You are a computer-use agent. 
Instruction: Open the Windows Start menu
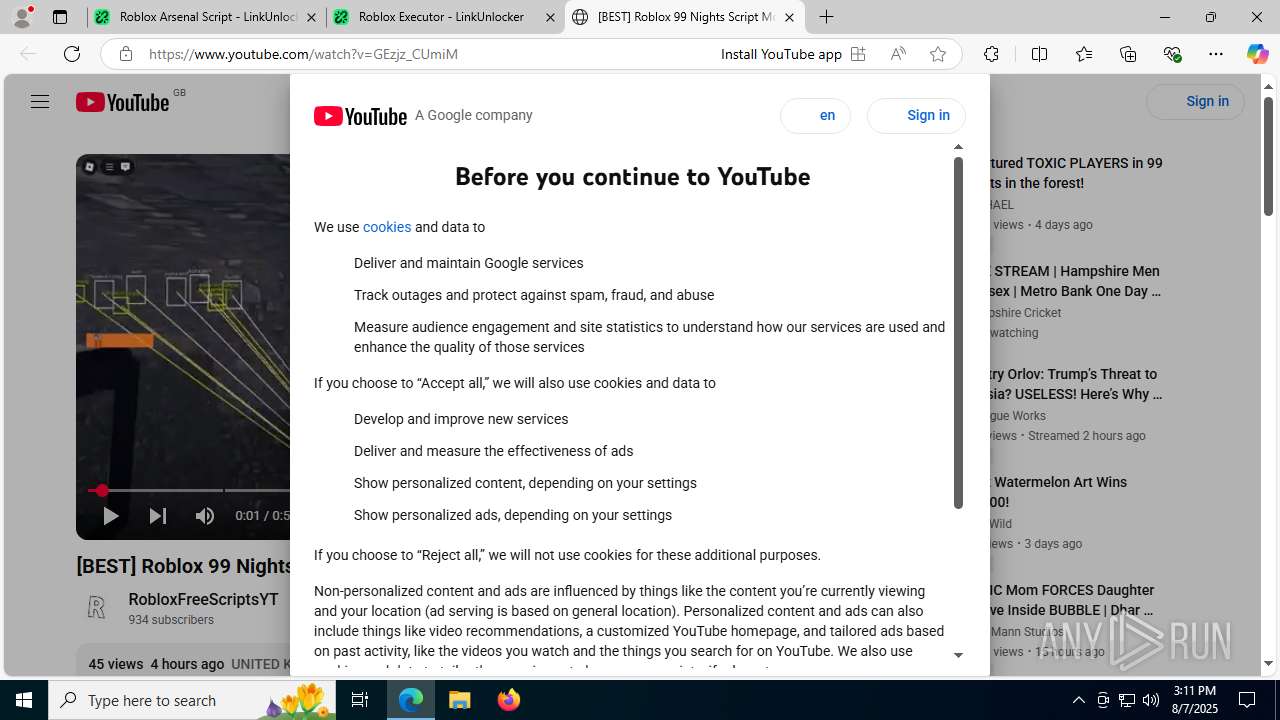click(x=24, y=700)
